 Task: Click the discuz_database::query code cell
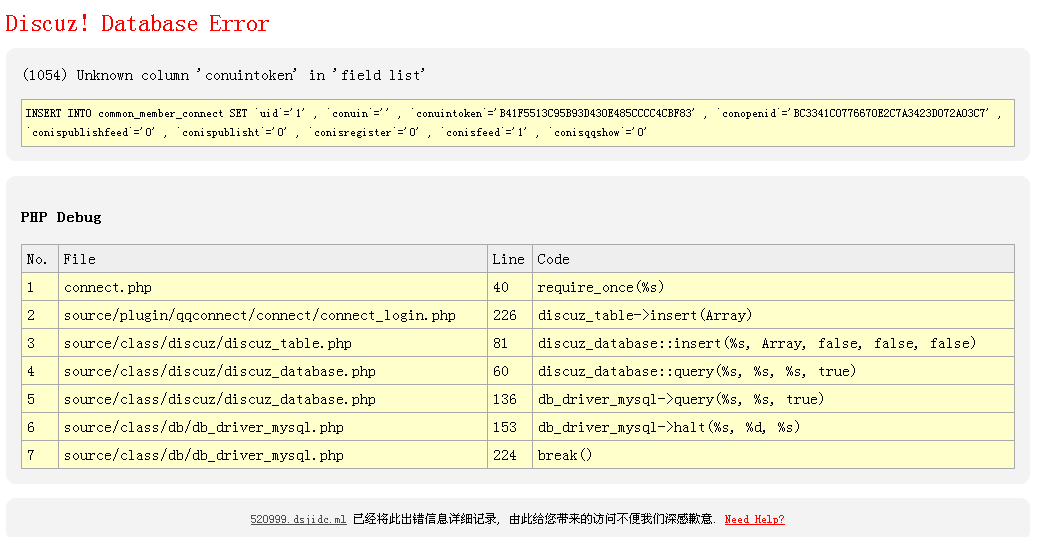coord(697,371)
